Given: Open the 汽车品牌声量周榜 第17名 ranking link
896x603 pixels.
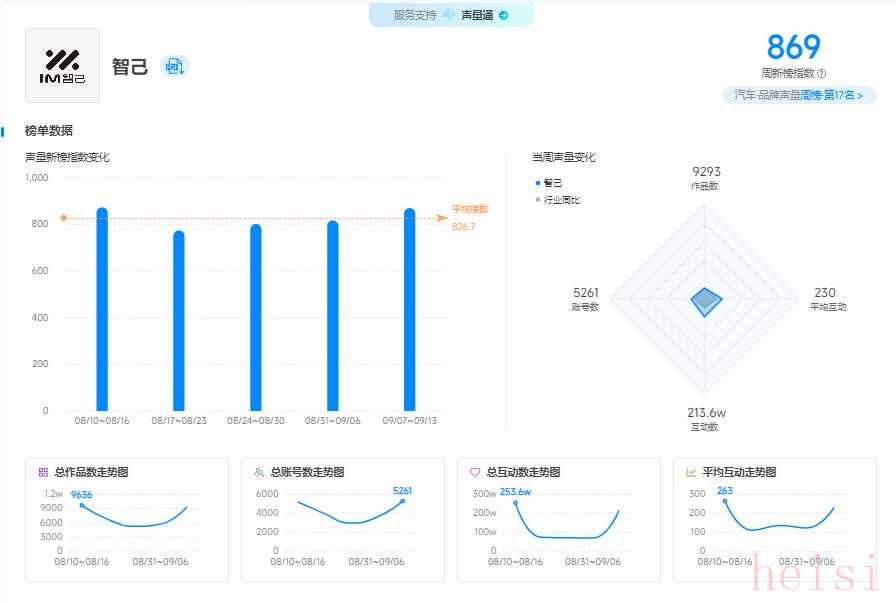Looking at the screenshot, I should coord(799,95).
